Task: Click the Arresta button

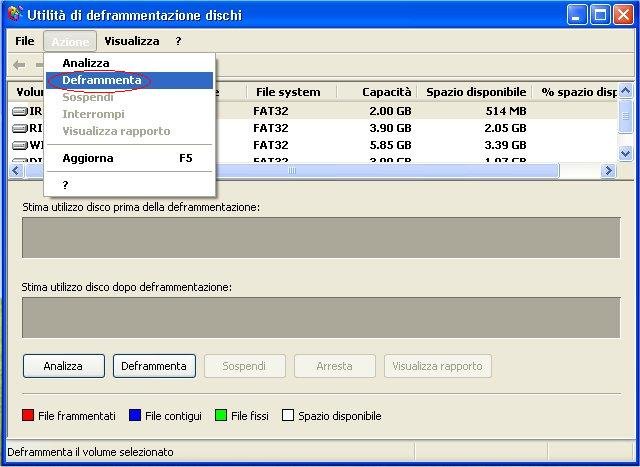Action: click(x=335, y=366)
